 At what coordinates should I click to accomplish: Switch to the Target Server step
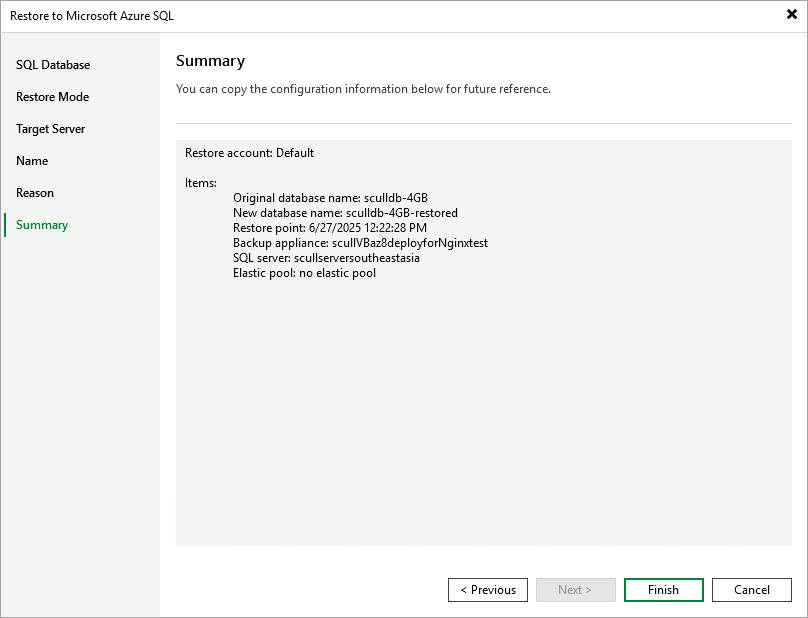(x=50, y=129)
